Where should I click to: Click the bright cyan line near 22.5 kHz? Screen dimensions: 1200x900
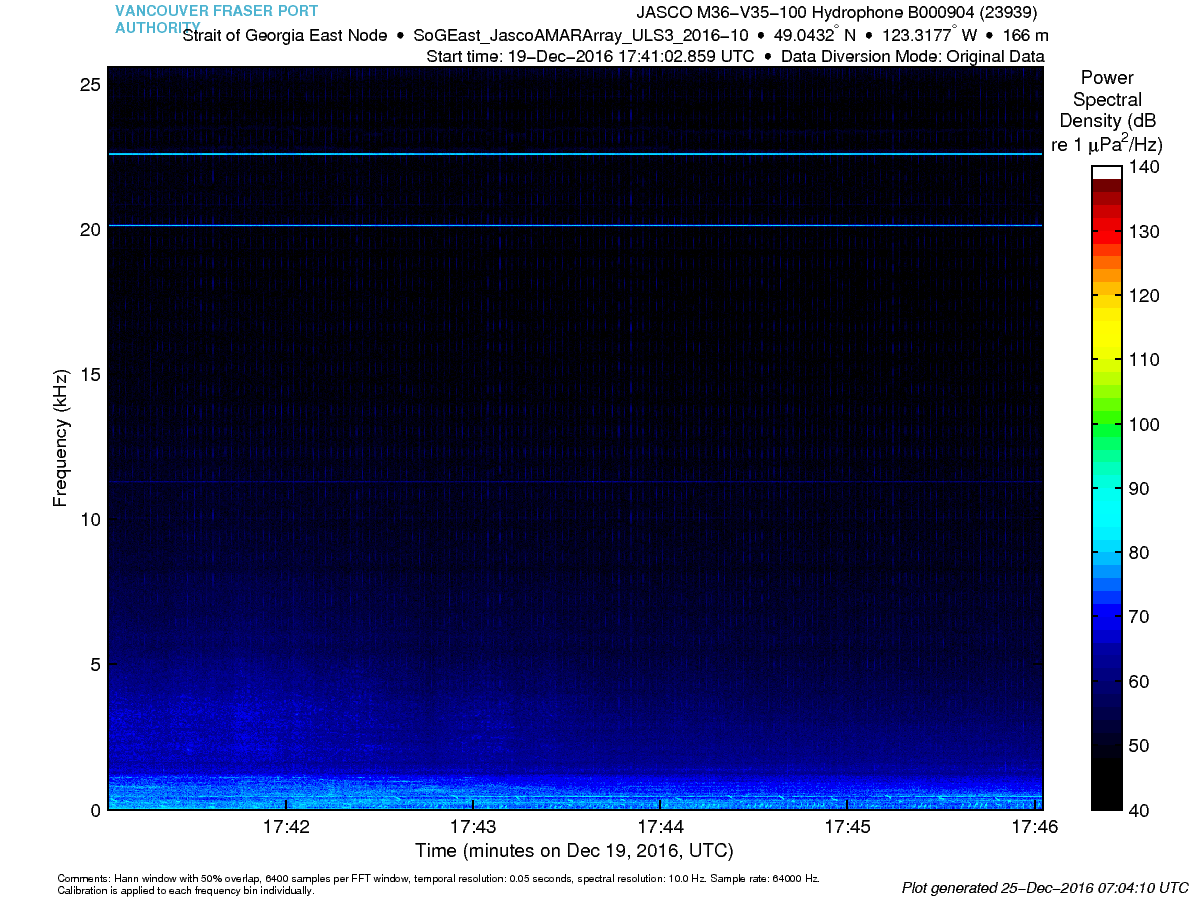click(574, 154)
